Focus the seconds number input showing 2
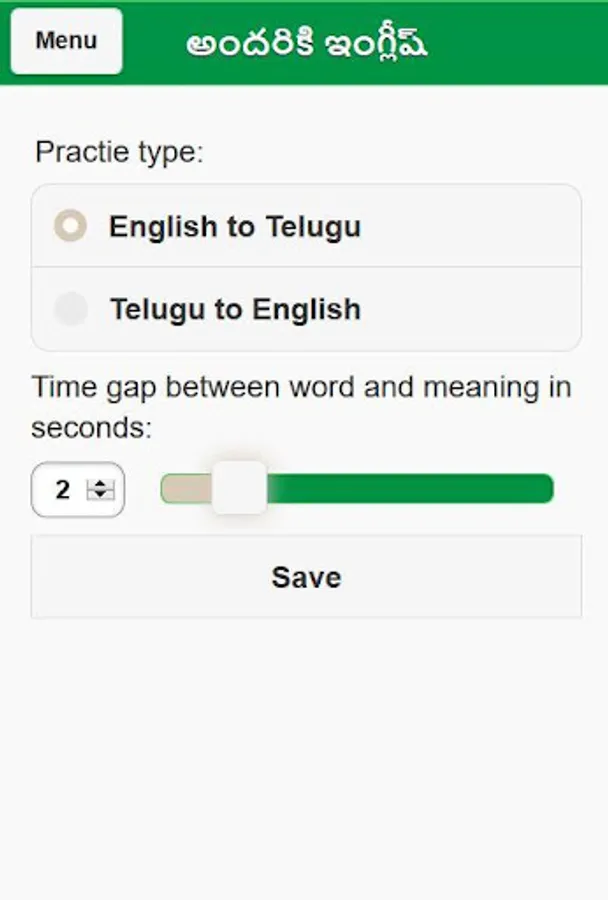608x900 pixels. coord(64,490)
